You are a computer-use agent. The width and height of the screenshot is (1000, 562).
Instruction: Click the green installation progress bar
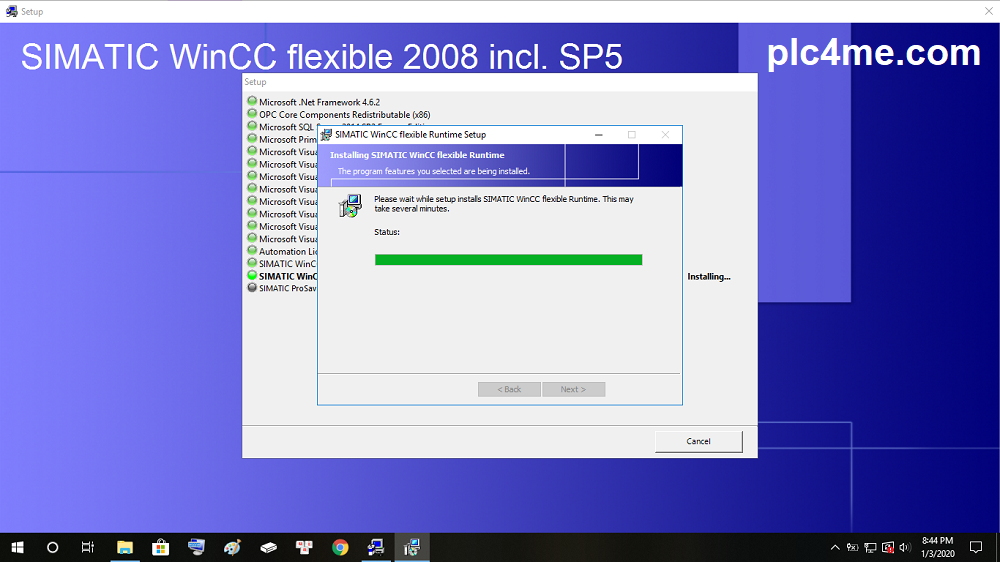coord(508,260)
